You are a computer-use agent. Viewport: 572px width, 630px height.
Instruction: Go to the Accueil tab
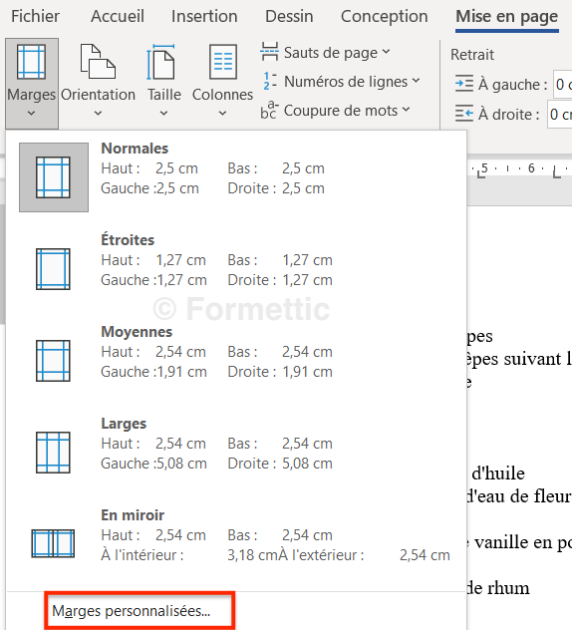[117, 16]
